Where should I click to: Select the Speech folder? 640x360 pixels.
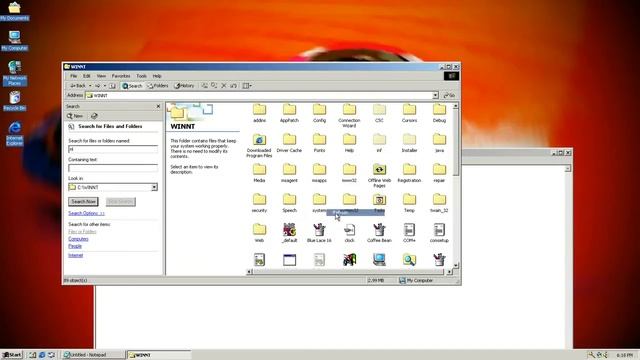(x=289, y=203)
